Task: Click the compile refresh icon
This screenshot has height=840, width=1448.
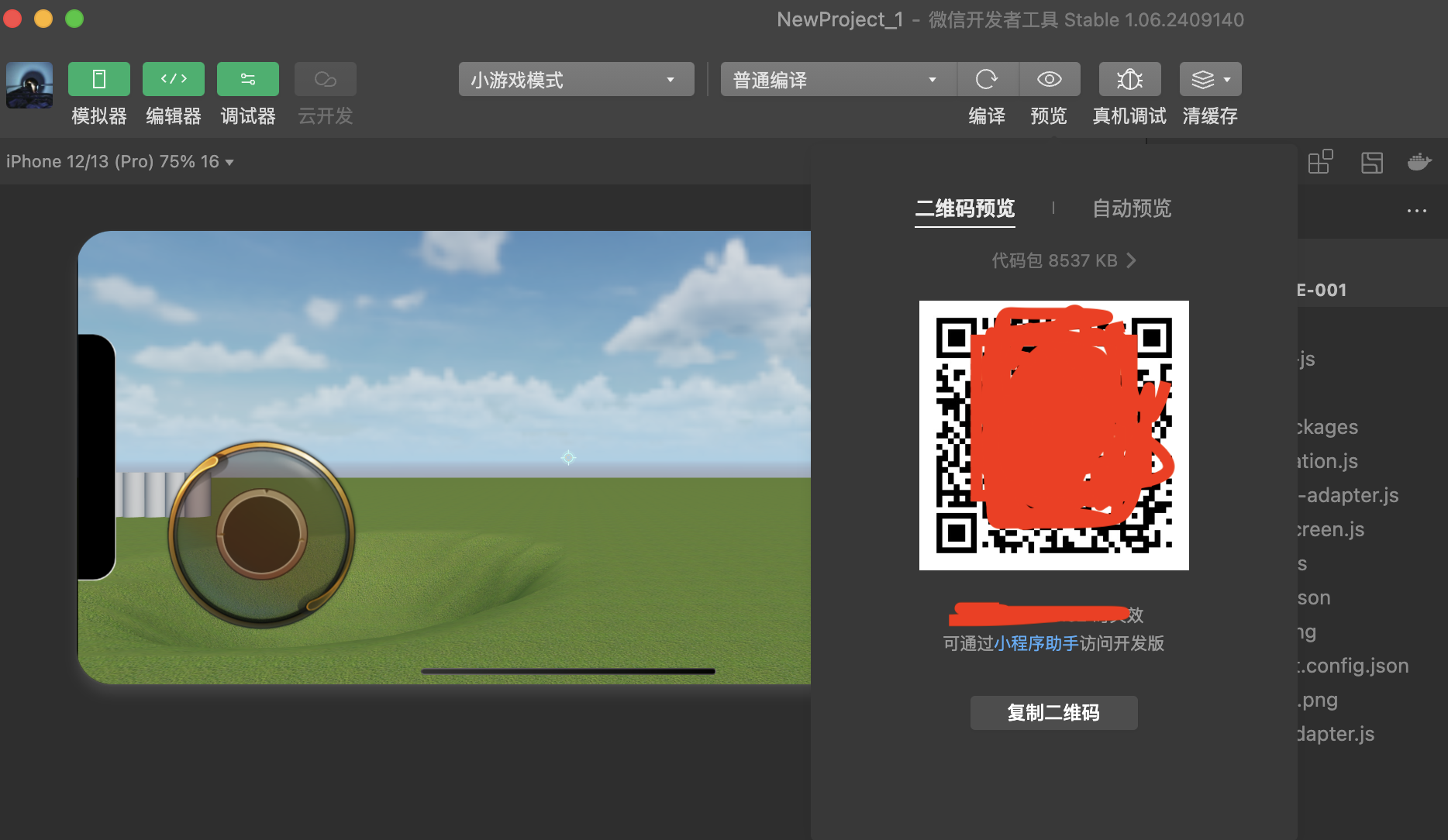Action: coord(986,79)
